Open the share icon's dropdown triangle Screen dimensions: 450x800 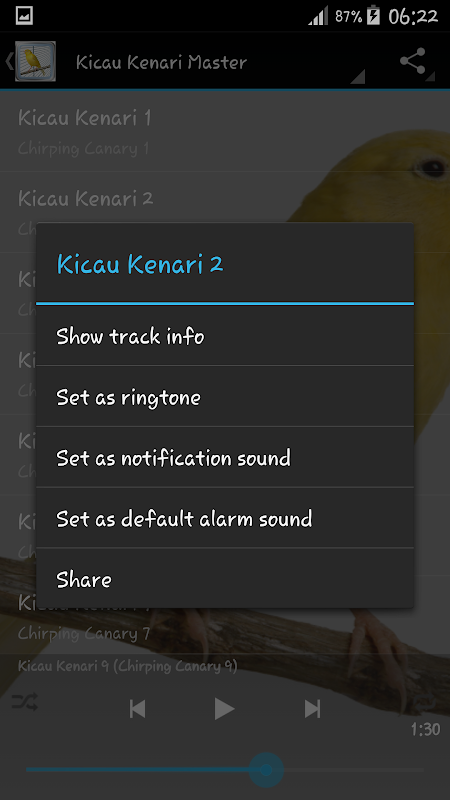(431, 77)
